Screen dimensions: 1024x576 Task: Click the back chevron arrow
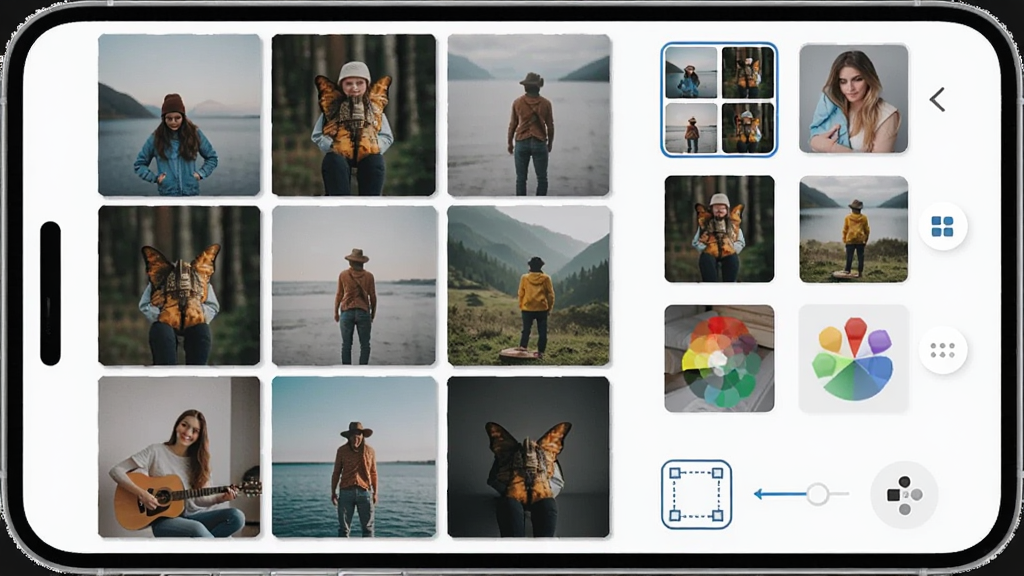tap(938, 100)
